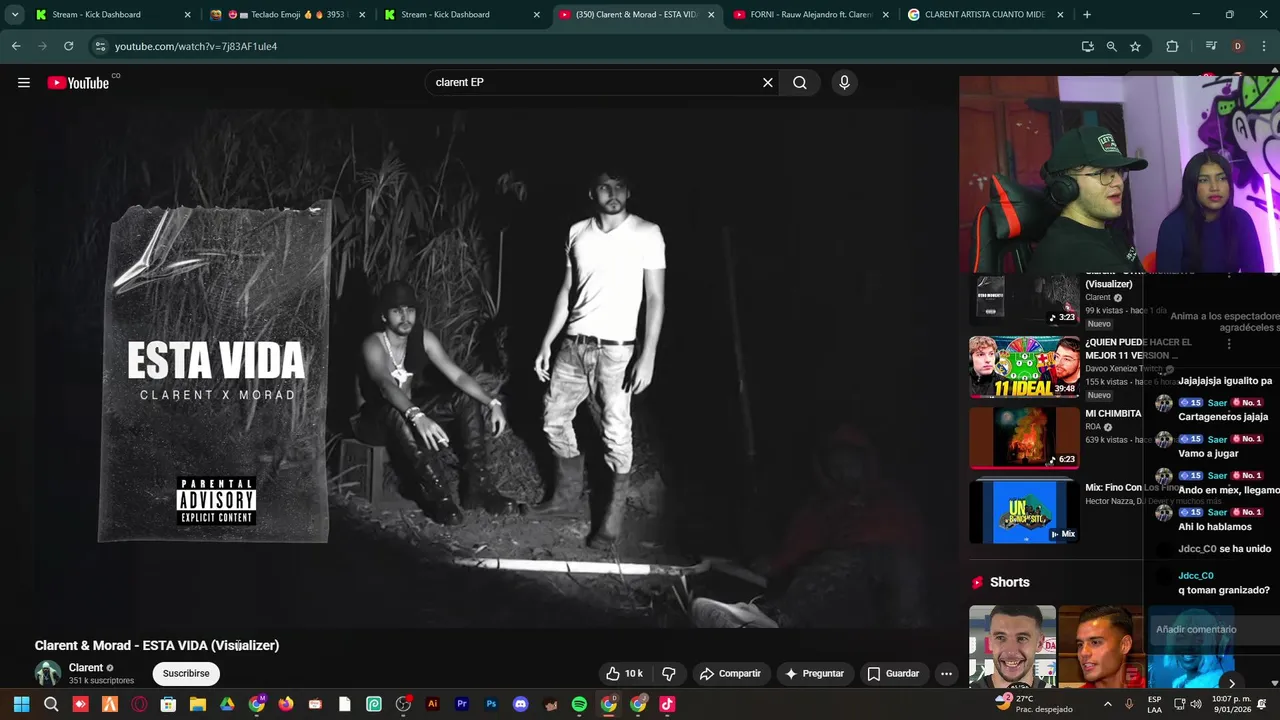The width and height of the screenshot is (1280, 720).
Task: Open the Preguntar AI ask button
Action: point(814,674)
